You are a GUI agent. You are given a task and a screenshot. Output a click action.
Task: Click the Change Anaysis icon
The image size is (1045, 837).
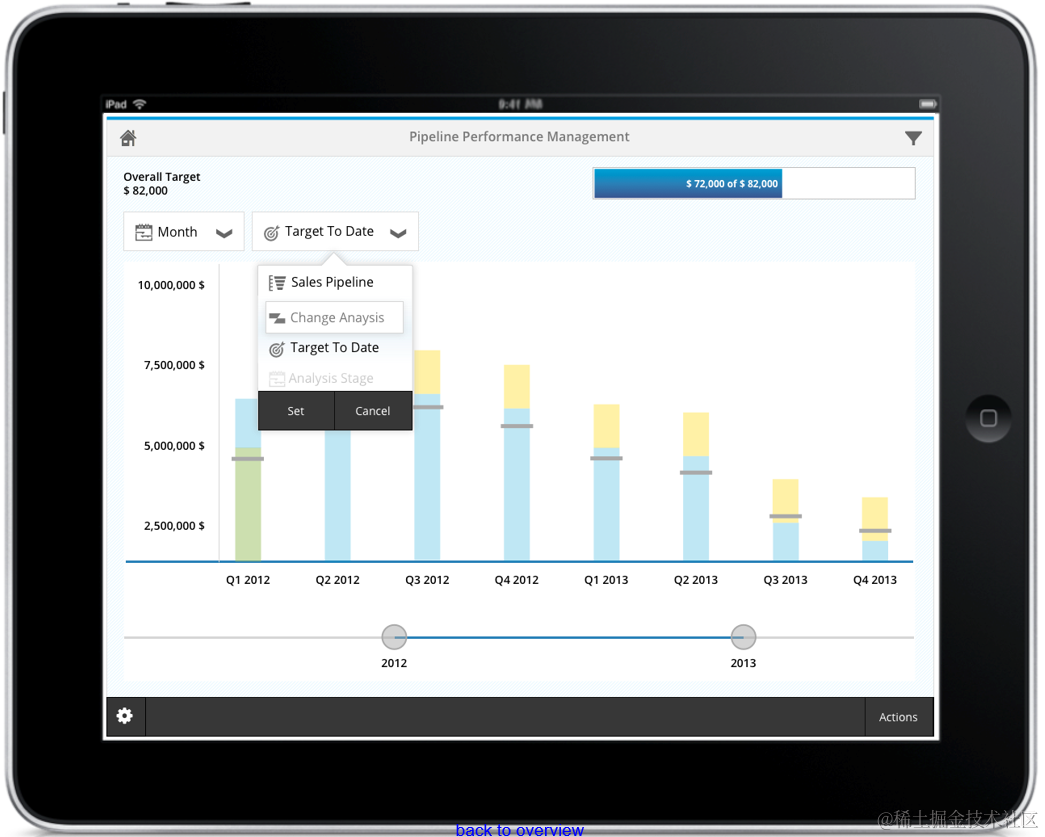277,319
